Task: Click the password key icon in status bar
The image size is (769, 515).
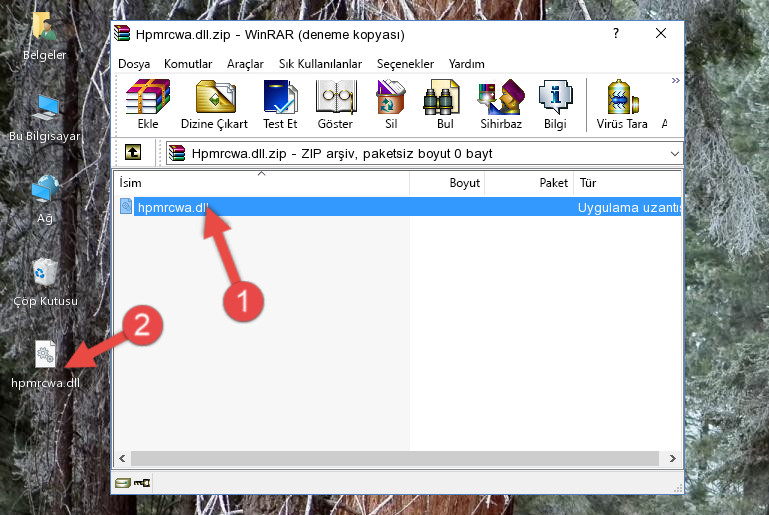Action: click(x=142, y=483)
